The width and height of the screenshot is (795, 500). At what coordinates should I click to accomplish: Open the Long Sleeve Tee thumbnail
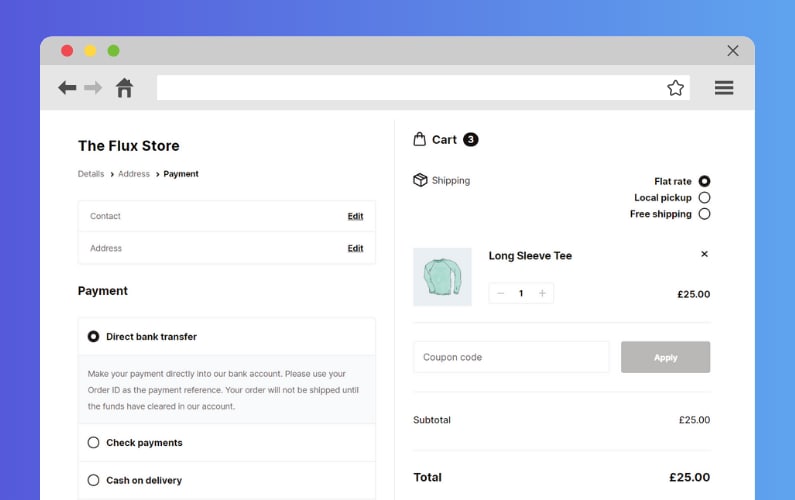point(442,277)
